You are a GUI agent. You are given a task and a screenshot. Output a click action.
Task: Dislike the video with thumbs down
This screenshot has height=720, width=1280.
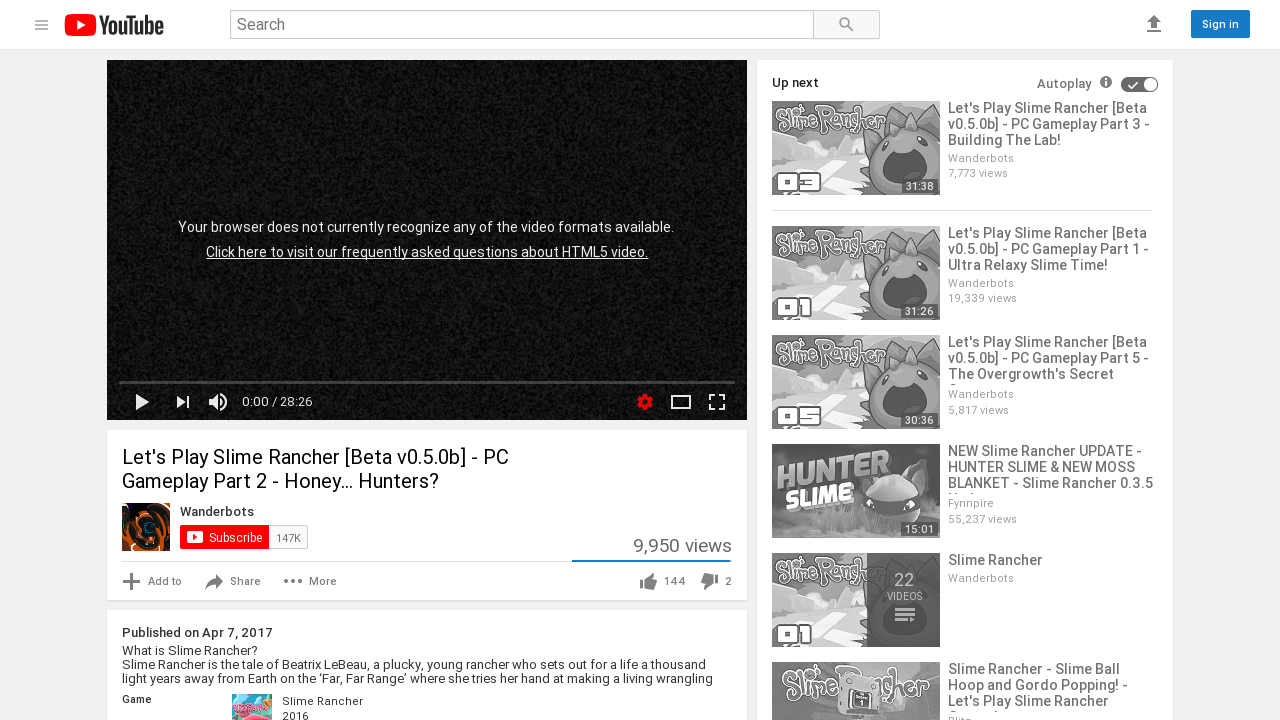pos(716,581)
